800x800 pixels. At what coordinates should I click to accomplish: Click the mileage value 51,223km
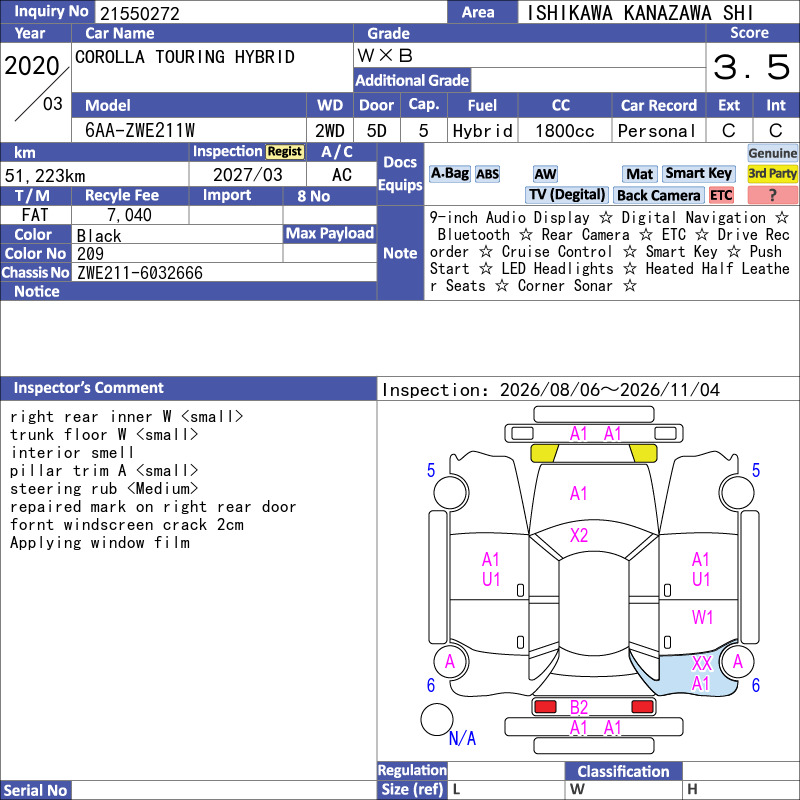click(x=45, y=176)
